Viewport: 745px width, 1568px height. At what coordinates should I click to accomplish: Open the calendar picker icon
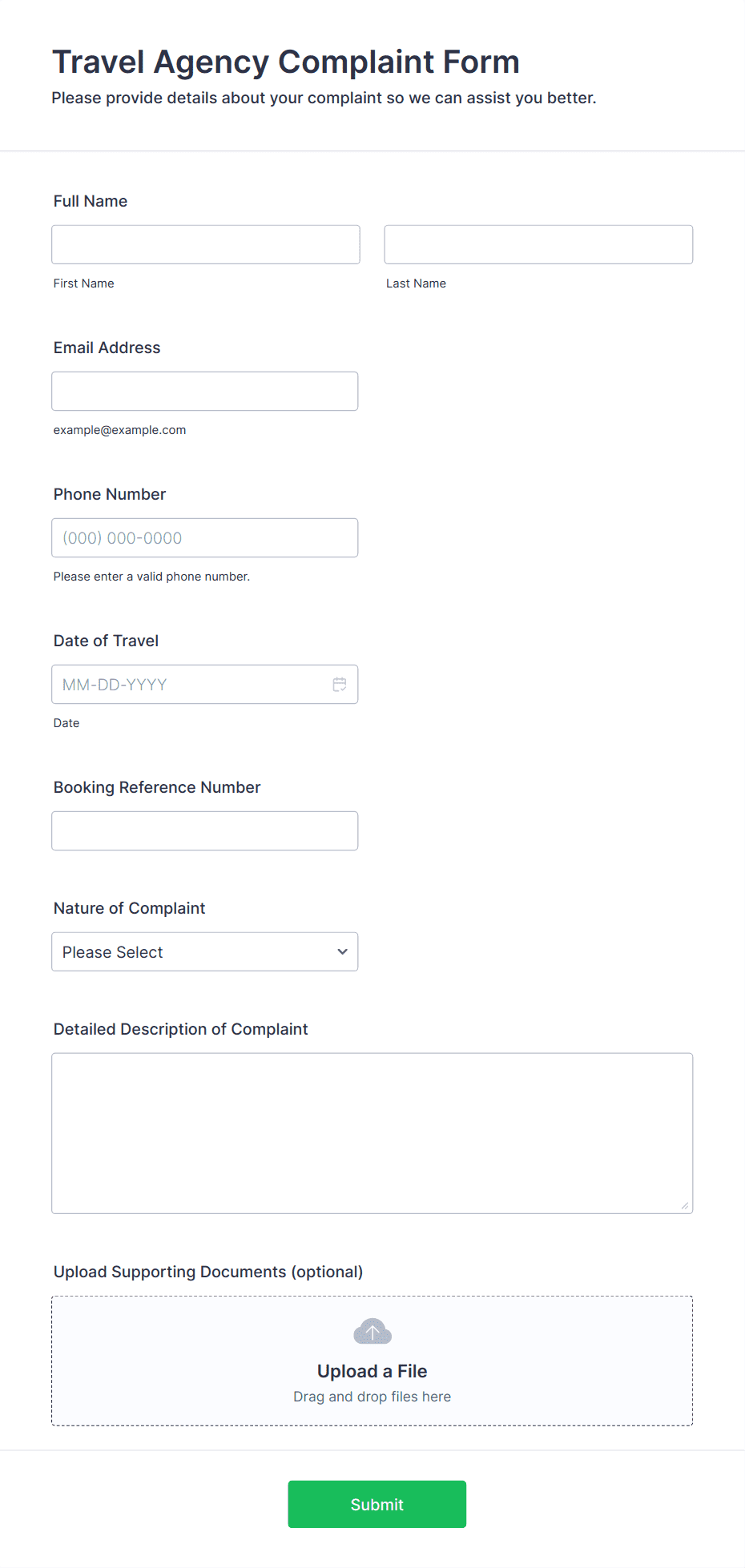click(x=340, y=685)
